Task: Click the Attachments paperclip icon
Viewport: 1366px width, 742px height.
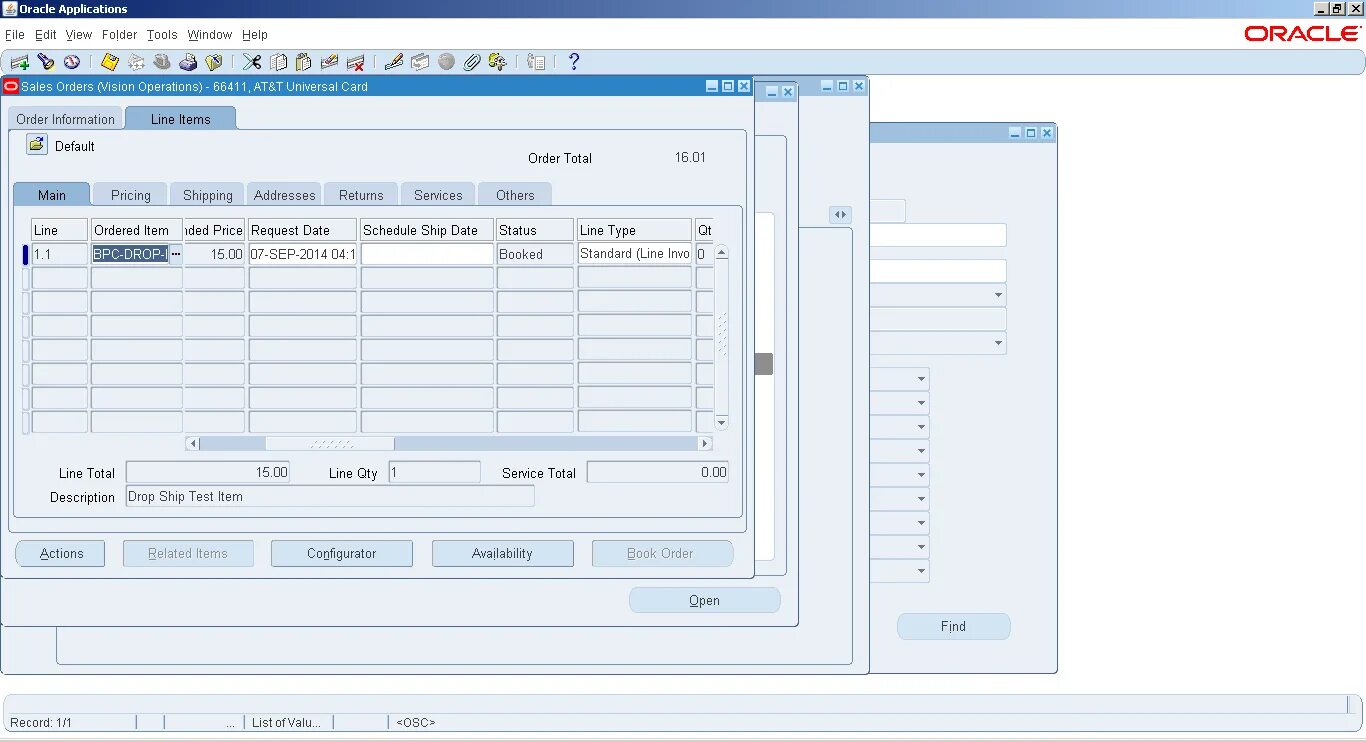Action: coord(472,62)
